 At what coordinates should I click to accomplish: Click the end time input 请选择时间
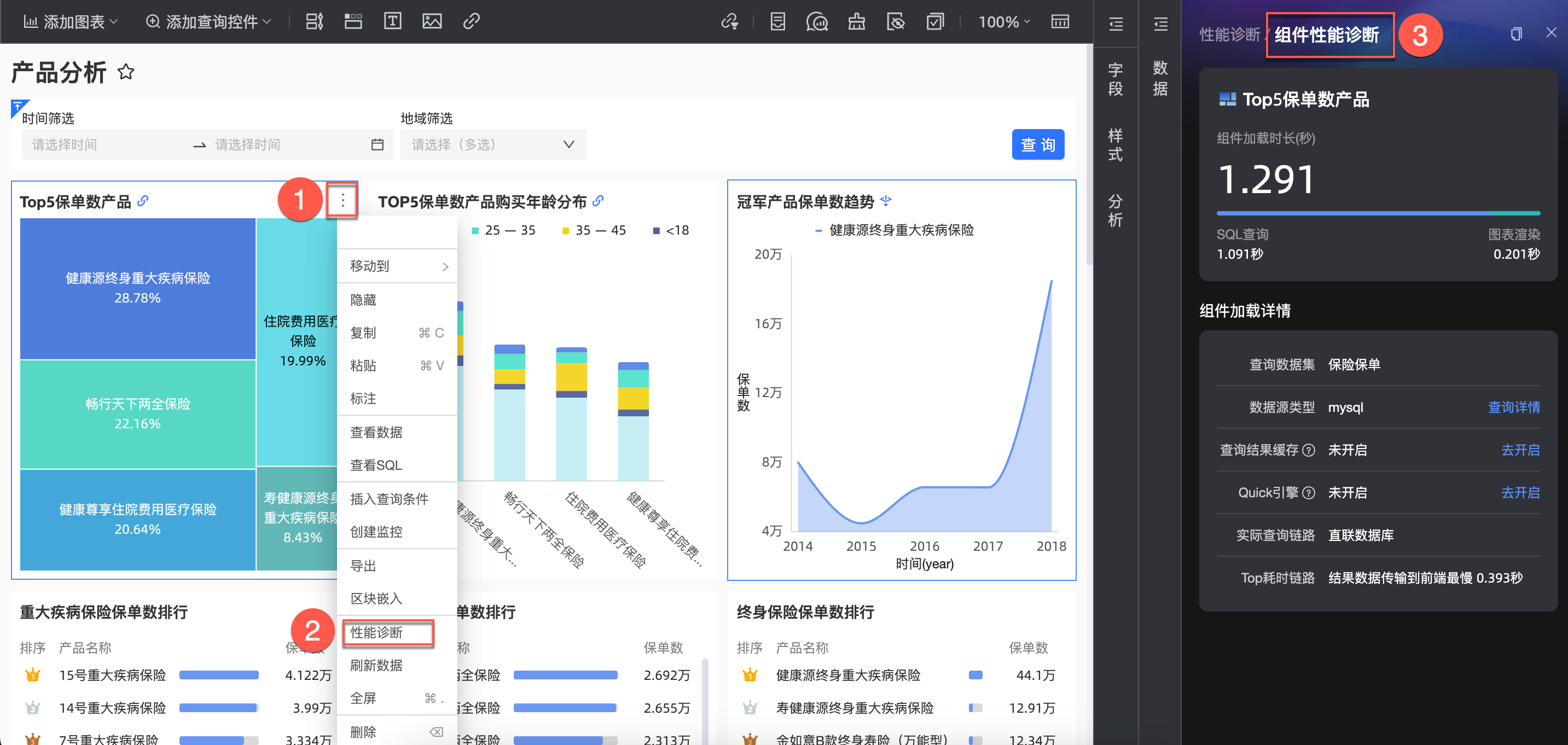pyautogui.click(x=286, y=145)
